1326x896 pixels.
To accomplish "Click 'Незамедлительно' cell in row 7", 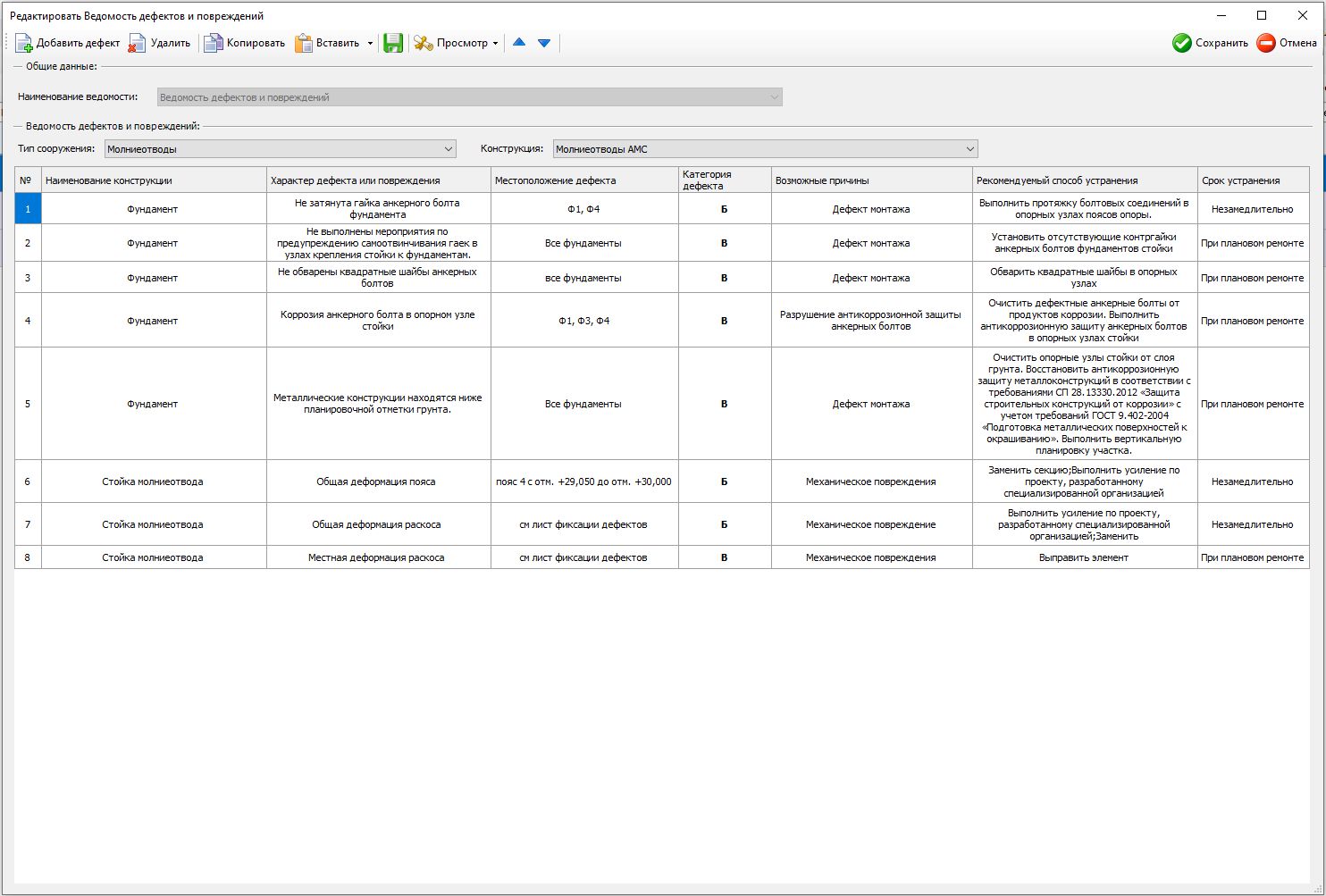I will point(1253,524).
